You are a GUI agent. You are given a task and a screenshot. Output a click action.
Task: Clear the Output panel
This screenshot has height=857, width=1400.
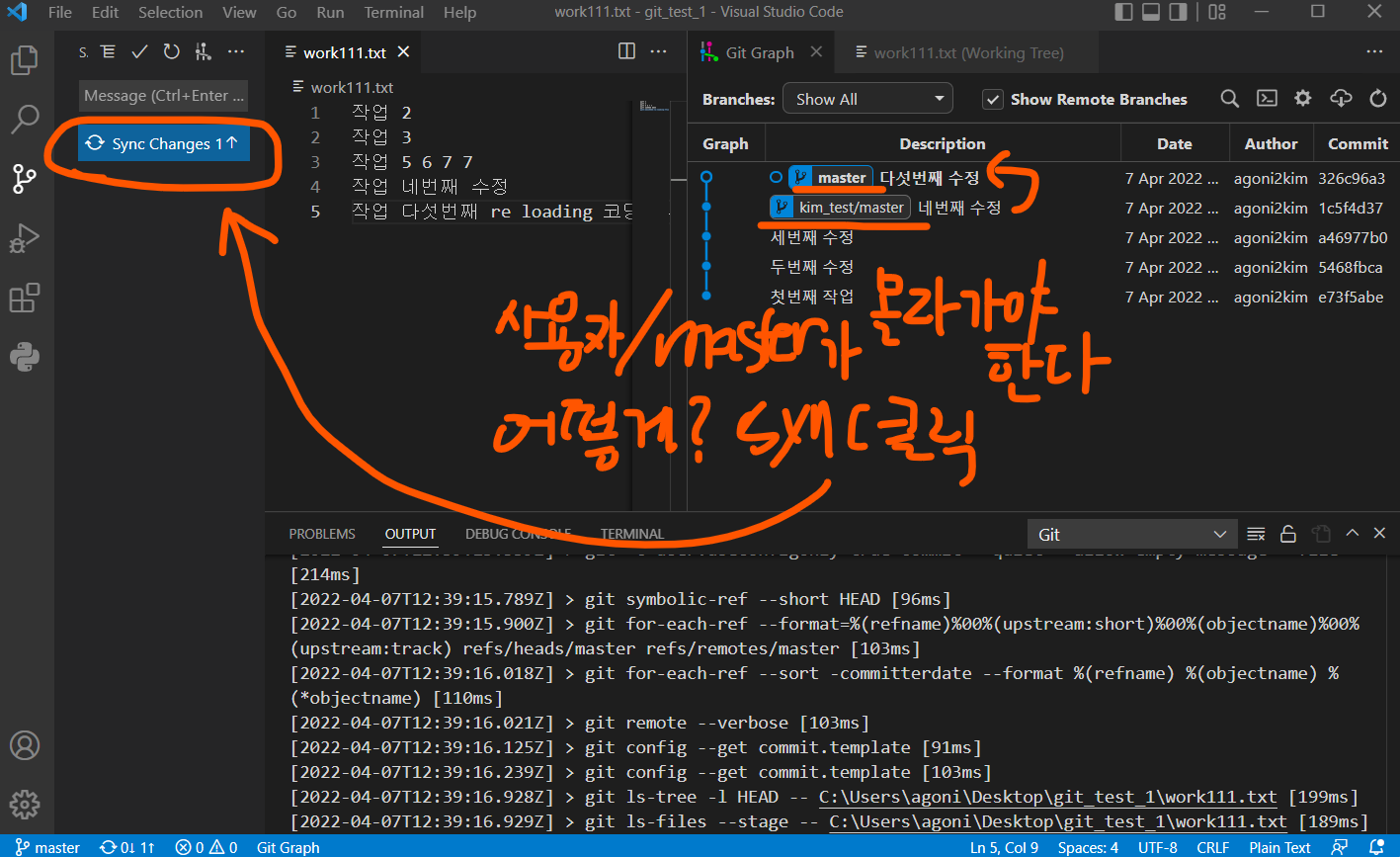tap(1256, 534)
